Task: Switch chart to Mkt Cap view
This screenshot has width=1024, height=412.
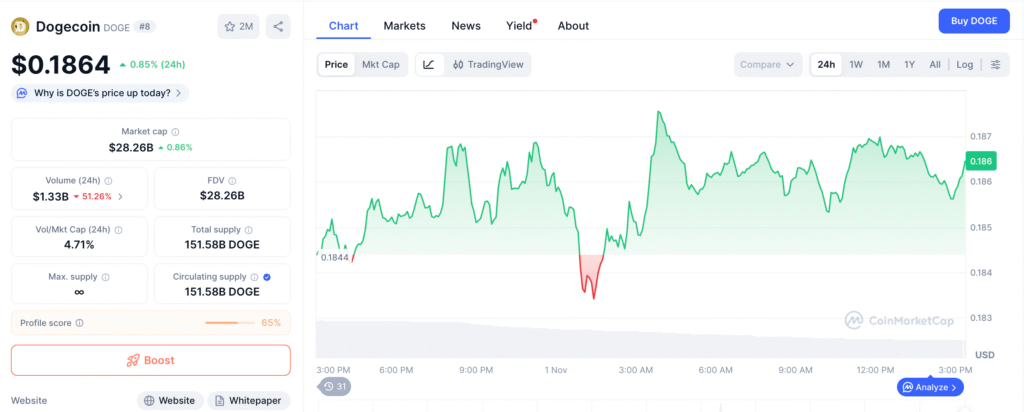Action: click(x=380, y=65)
